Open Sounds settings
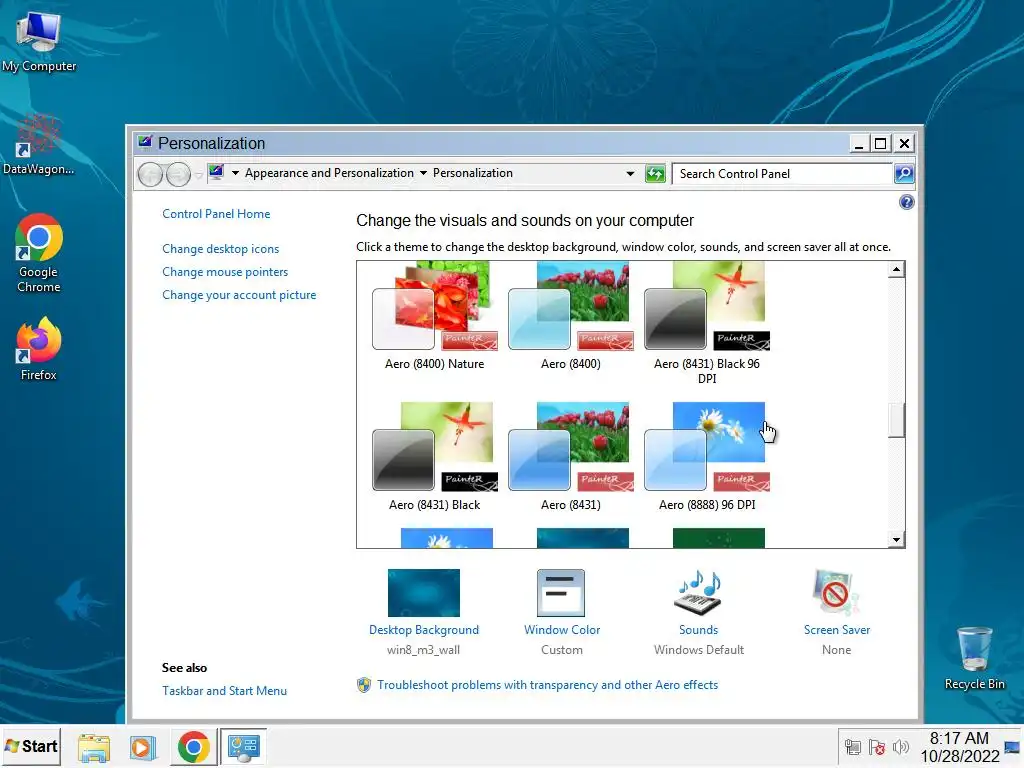The width and height of the screenshot is (1024, 768). pos(699,612)
